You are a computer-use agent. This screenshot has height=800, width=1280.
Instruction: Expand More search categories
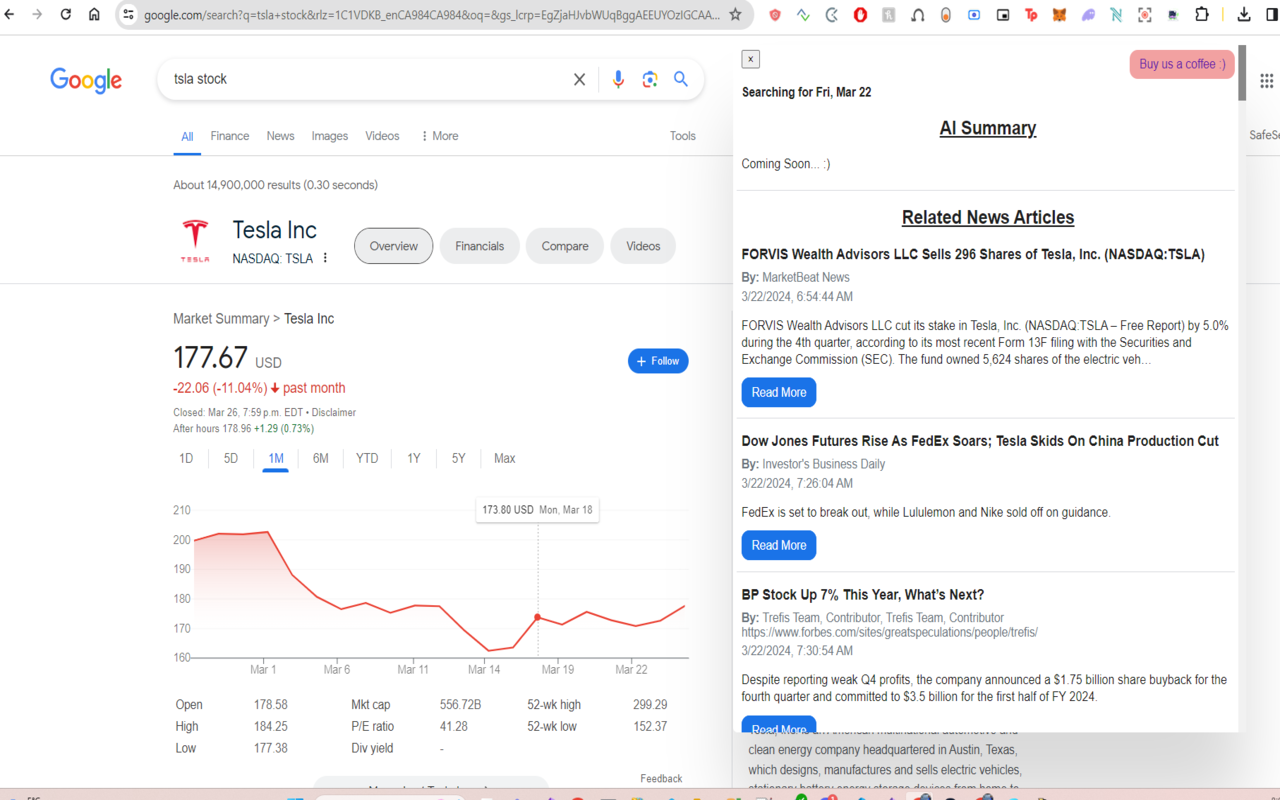(438, 135)
